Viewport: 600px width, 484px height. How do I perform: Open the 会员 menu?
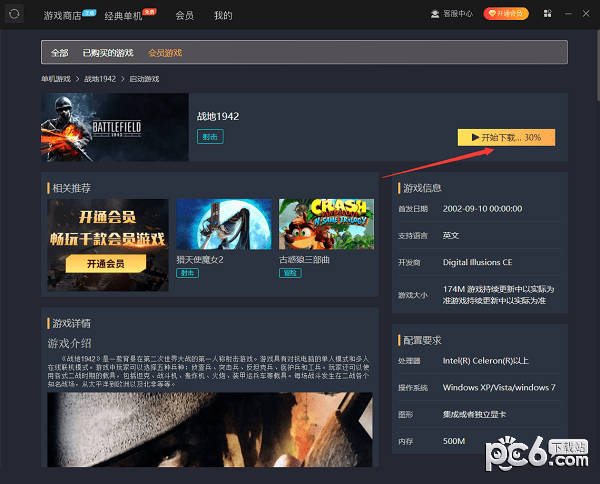coord(184,16)
